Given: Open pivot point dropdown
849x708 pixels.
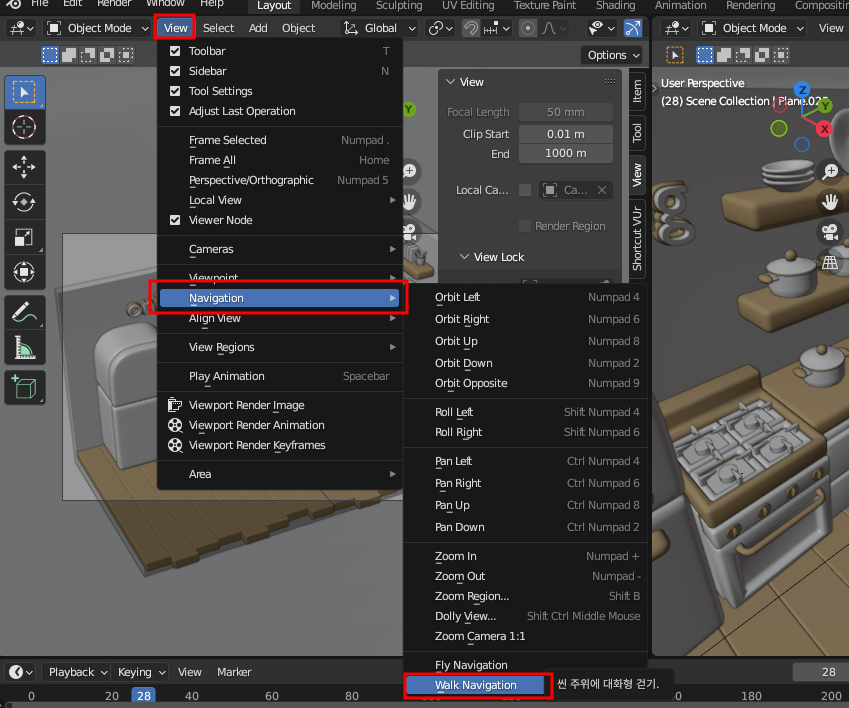Looking at the screenshot, I should 442,28.
